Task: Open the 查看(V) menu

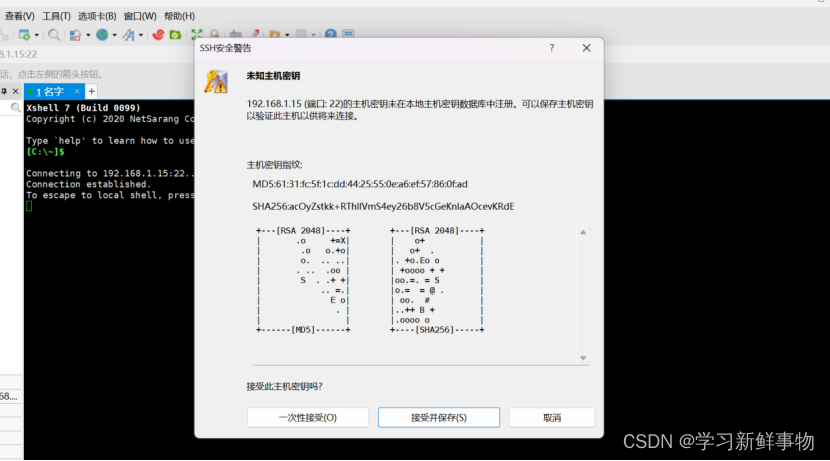Action: [x=20, y=16]
